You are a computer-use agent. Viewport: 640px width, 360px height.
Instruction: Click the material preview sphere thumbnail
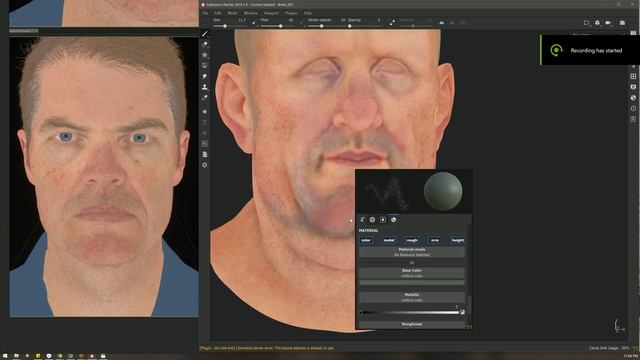click(443, 191)
